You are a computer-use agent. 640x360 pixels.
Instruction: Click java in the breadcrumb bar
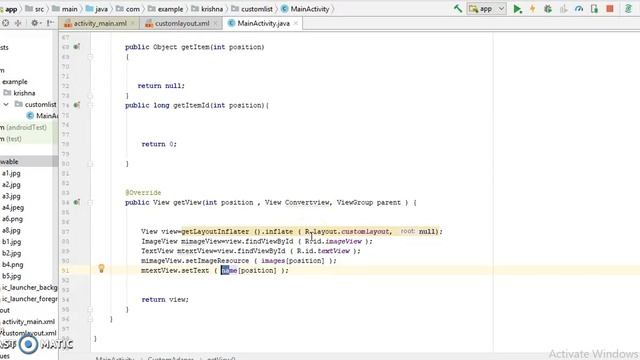97,9
